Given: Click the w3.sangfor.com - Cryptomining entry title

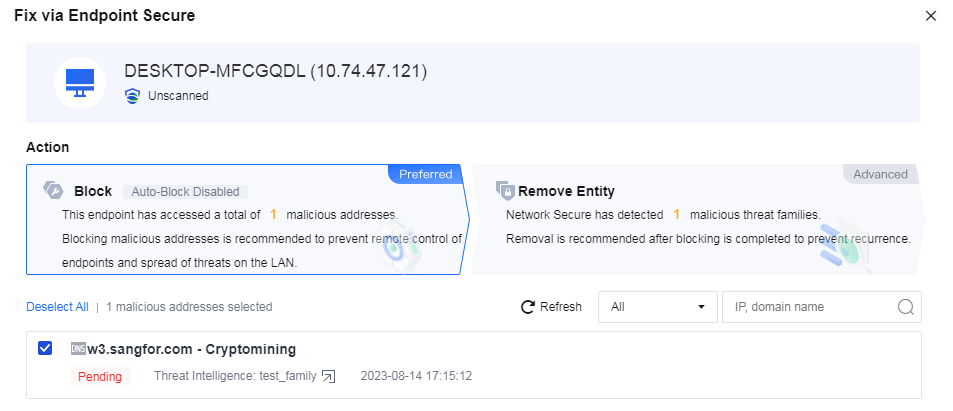Looking at the screenshot, I should coord(191,349).
